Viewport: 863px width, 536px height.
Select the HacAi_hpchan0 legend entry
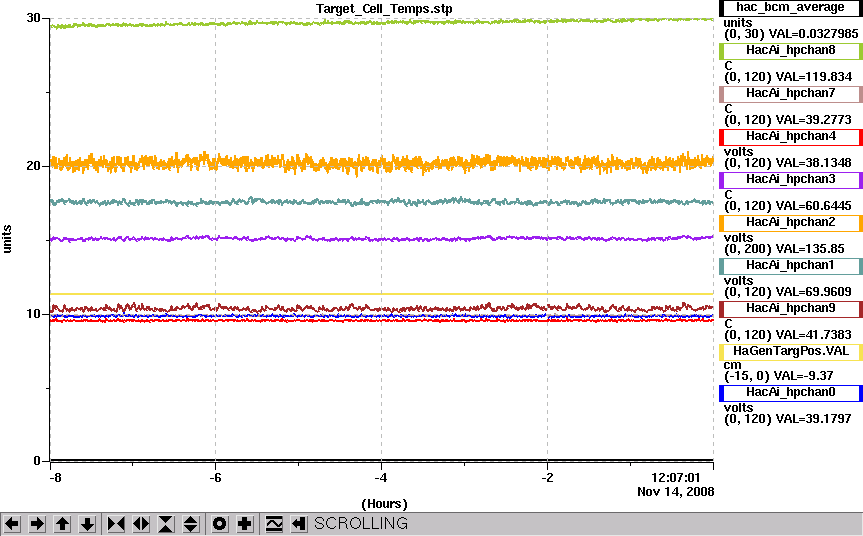[x=790, y=392]
